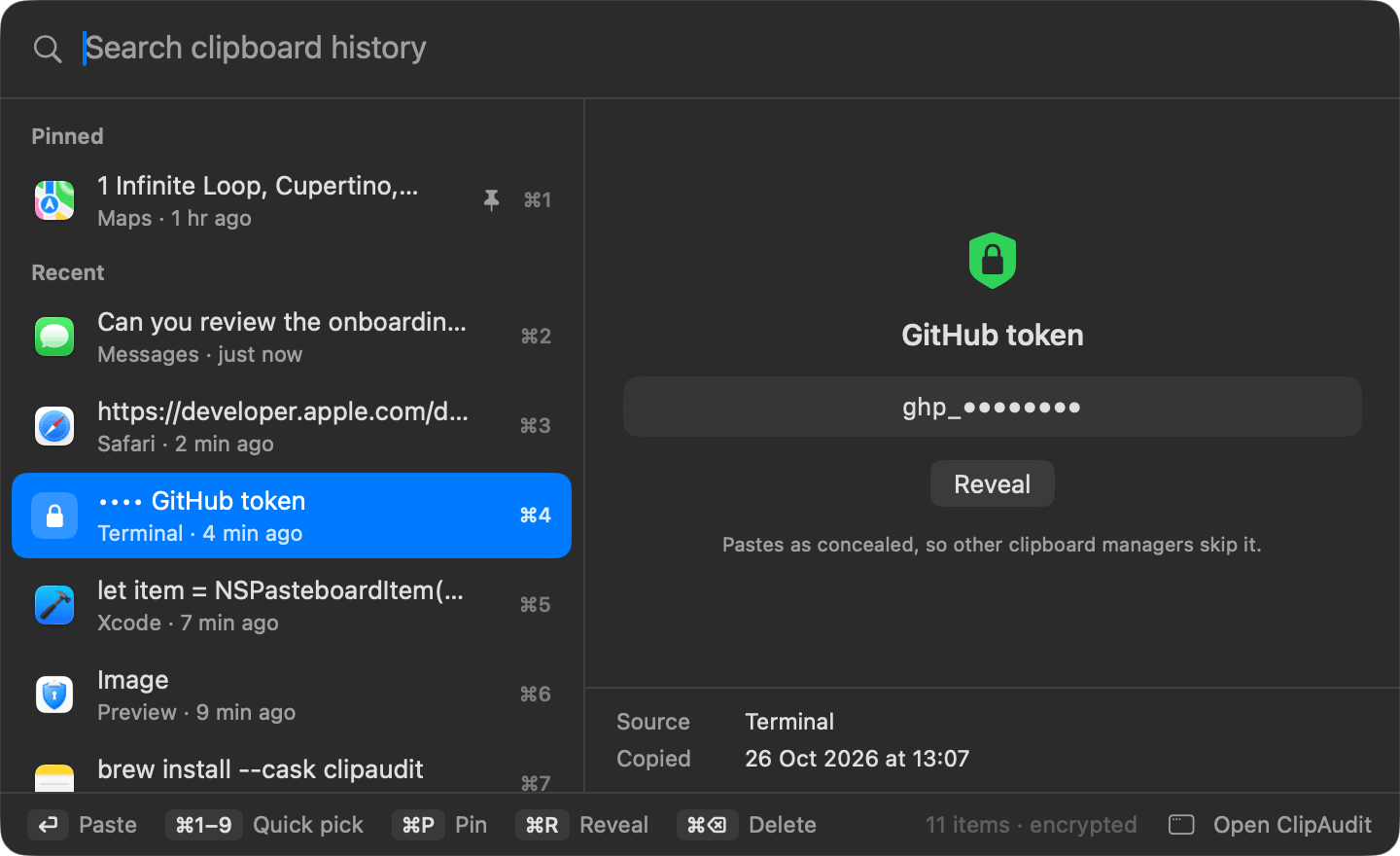
Task: Click the 26 Oct 2026 at 13:07 copied date
Action: (x=857, y=759)
